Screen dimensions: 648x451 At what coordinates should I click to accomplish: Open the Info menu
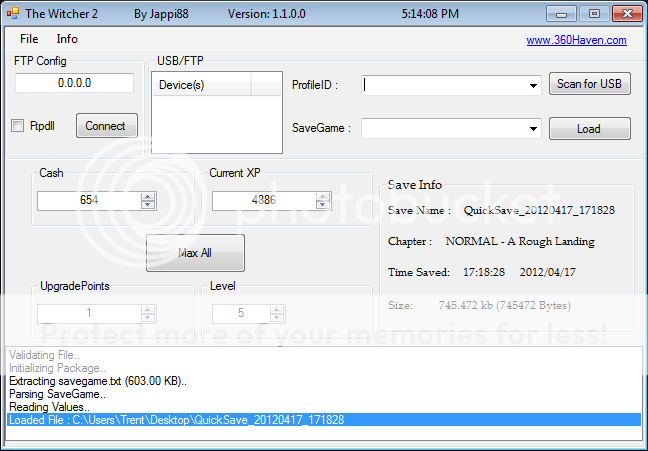click(67, 39)
